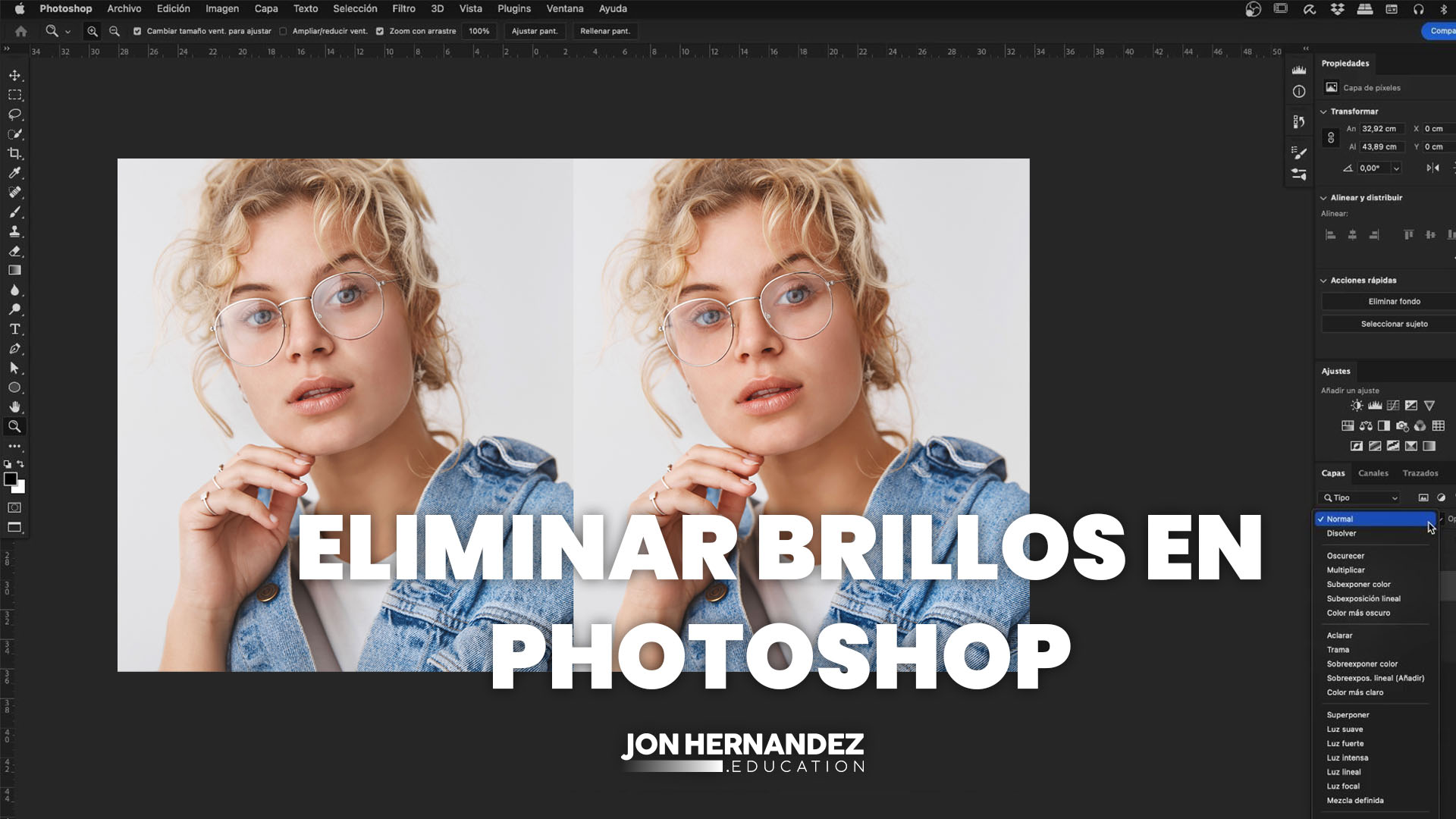Screen dimensions: 1456x819
Task: Click the zoom in magnifier icon
Action: (x=93, y=31)
